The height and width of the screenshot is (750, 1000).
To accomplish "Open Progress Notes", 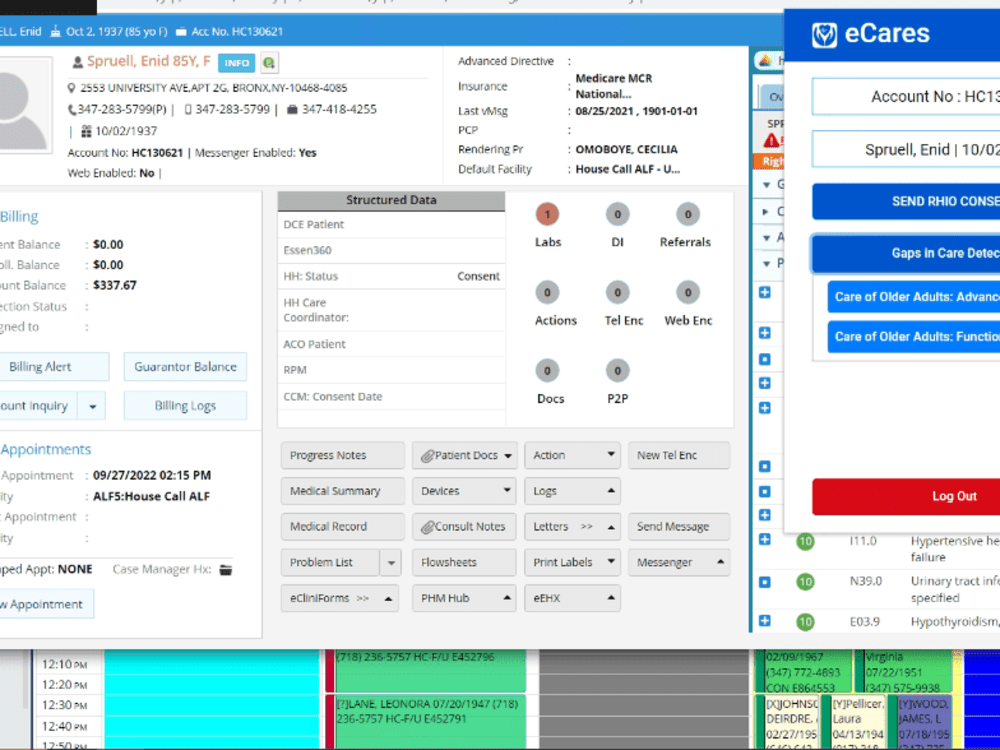I will click(x=342, y=455).
